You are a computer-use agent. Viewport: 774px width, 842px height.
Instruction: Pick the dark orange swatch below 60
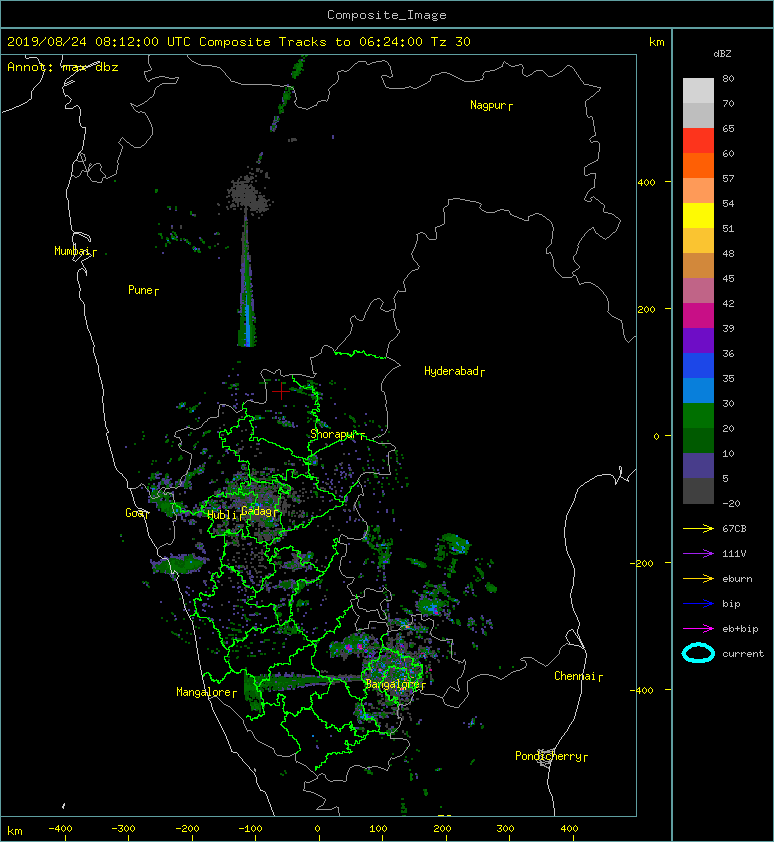(x=698, y=165)
